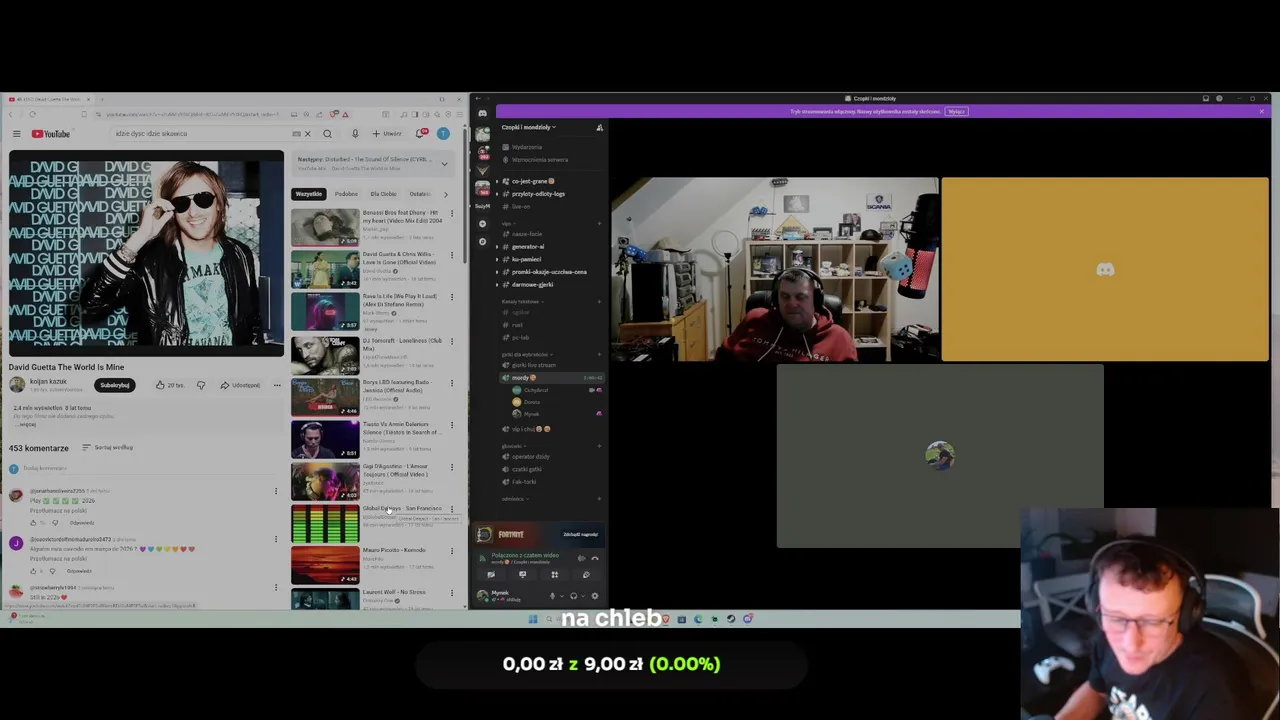
Task: Click Utwórz create button
Action: (387, 133)
